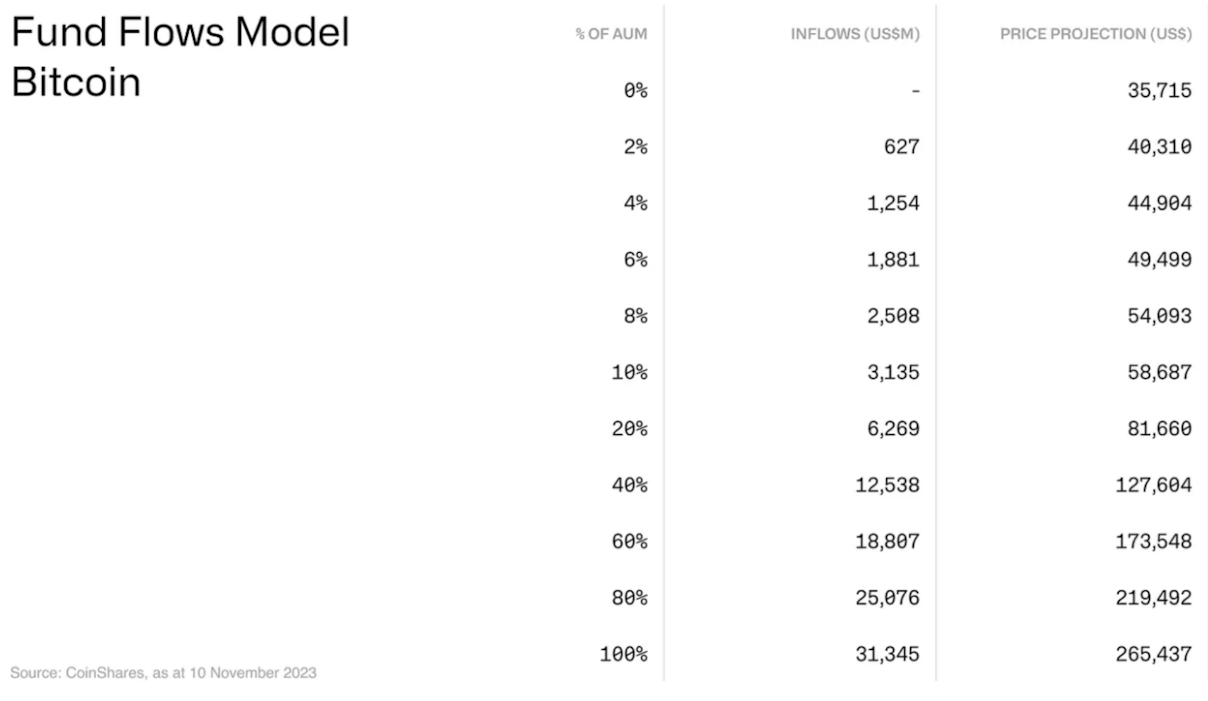Select the 265,437 price projection value

point(1154,656)
